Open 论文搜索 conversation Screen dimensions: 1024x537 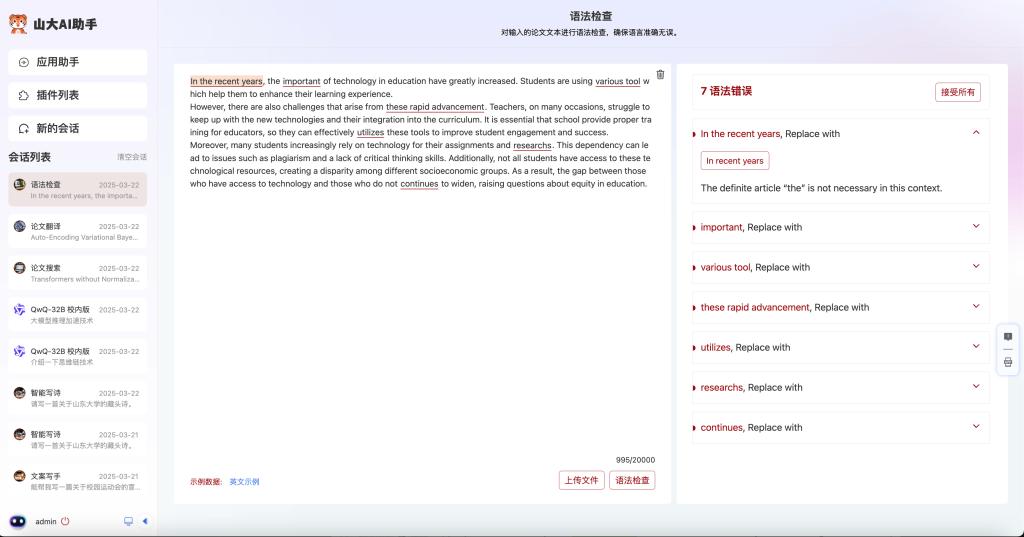78,273
